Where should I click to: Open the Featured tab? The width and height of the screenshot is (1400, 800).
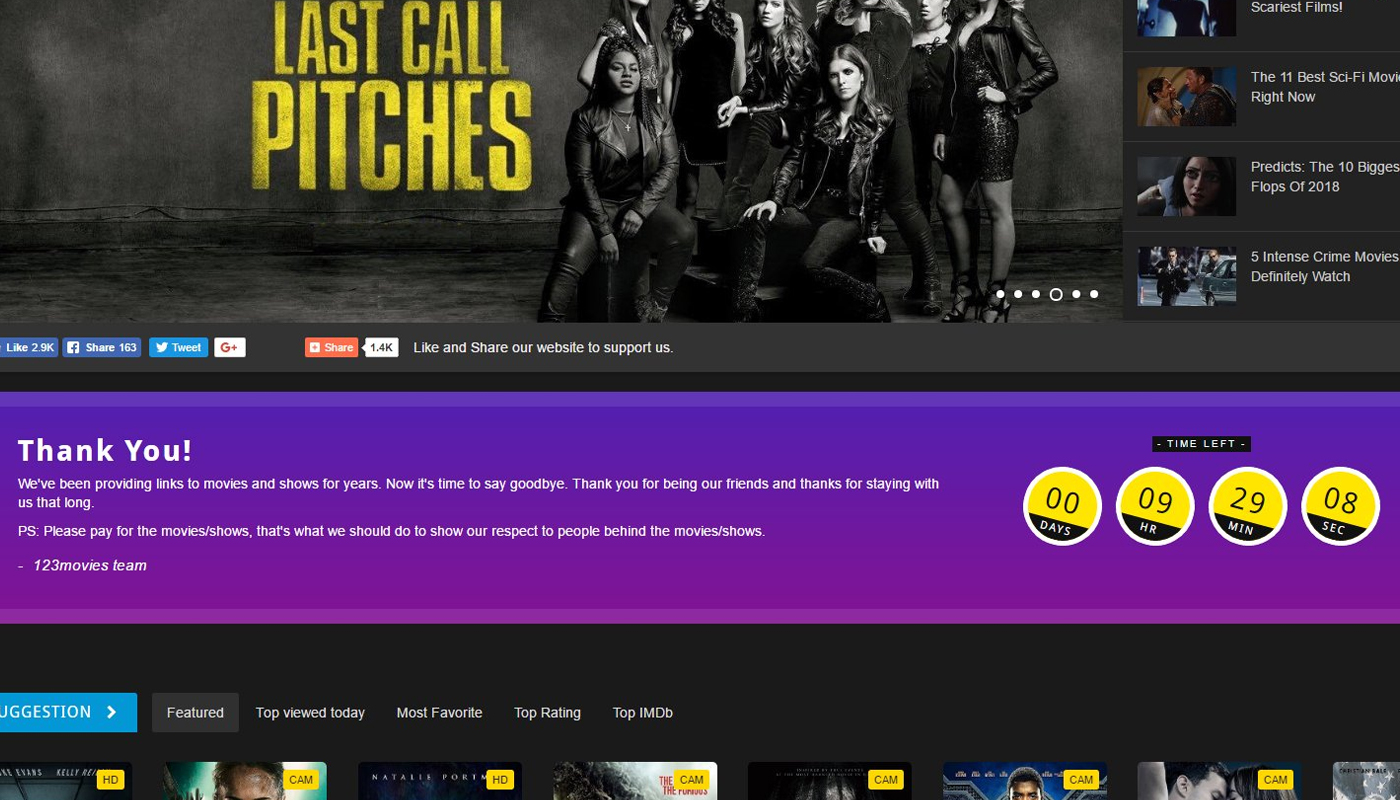point(195,712)
